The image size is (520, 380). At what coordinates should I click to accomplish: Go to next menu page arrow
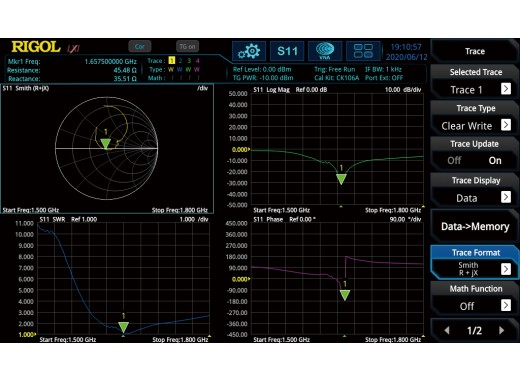pos(502,330)
